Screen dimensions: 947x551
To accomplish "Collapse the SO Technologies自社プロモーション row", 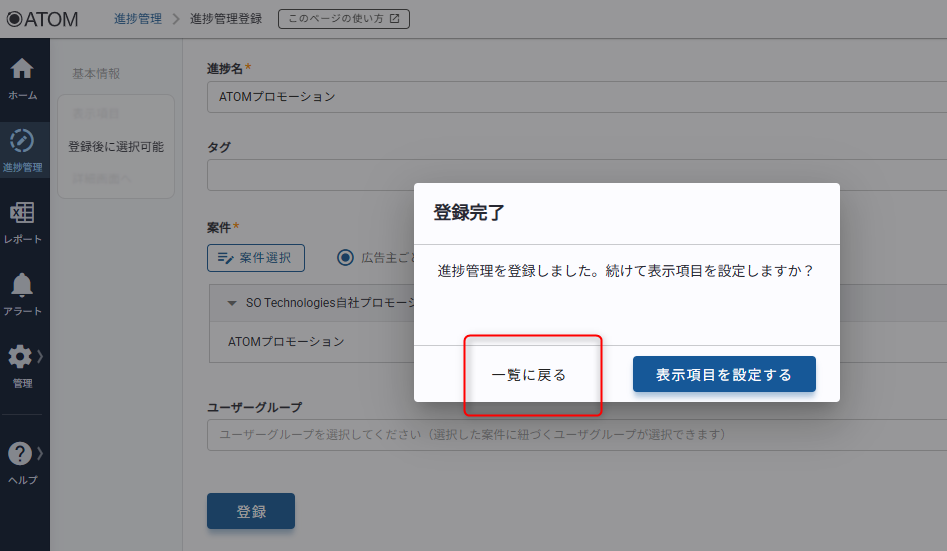I will (232, 303).
